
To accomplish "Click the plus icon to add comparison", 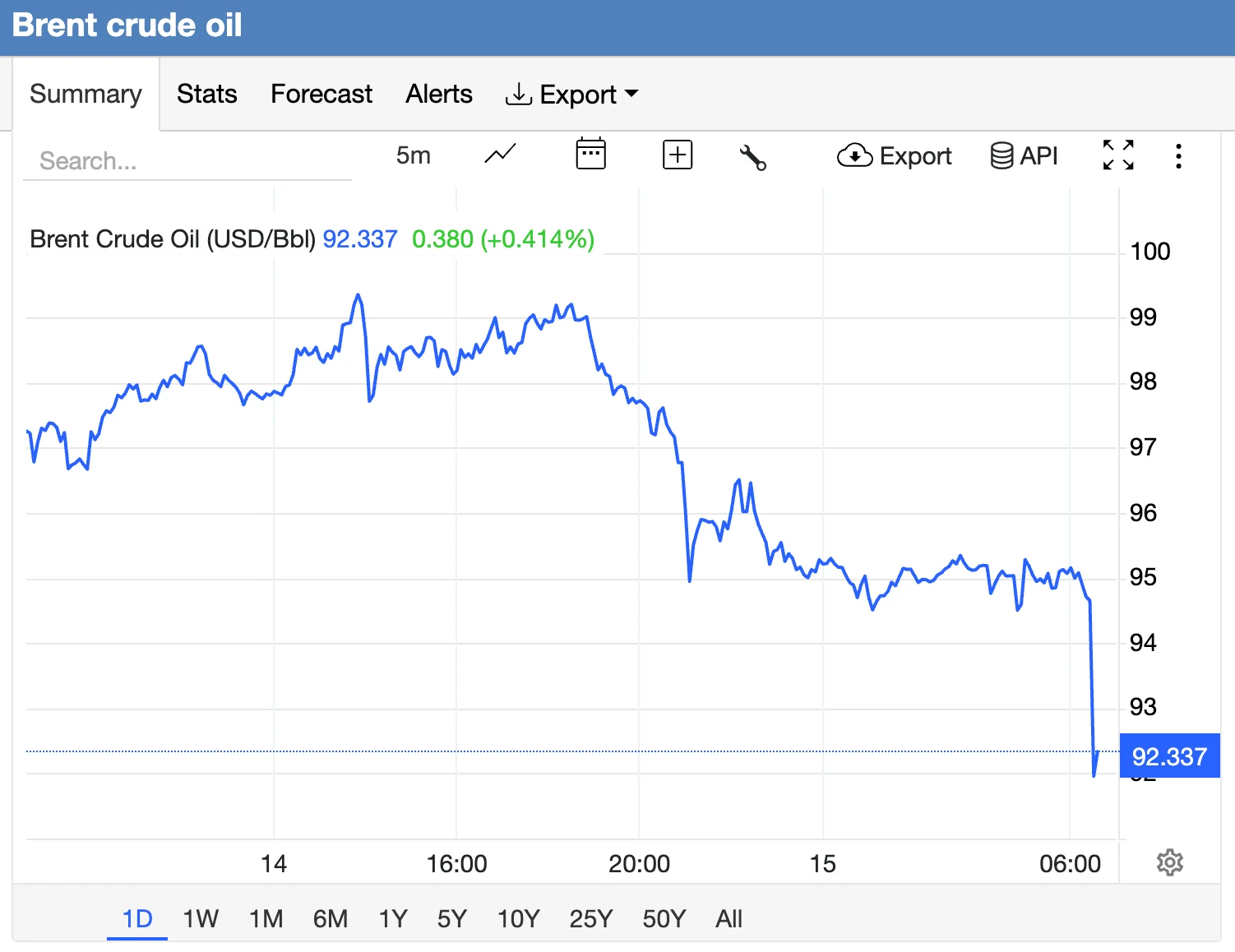I will [678, 155].
